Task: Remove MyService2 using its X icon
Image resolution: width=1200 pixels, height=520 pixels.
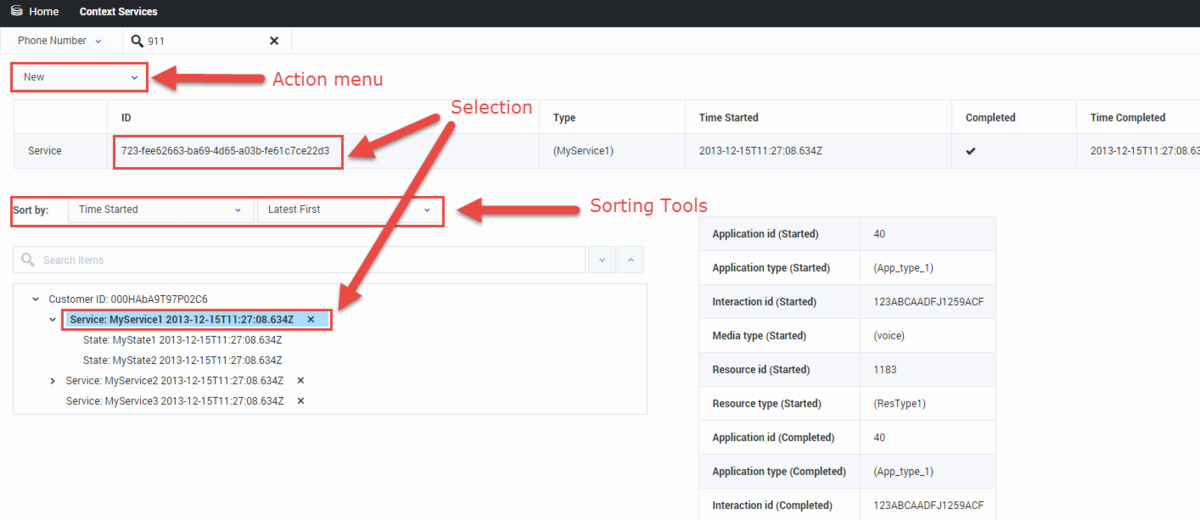Action: [x=300, y=381]
